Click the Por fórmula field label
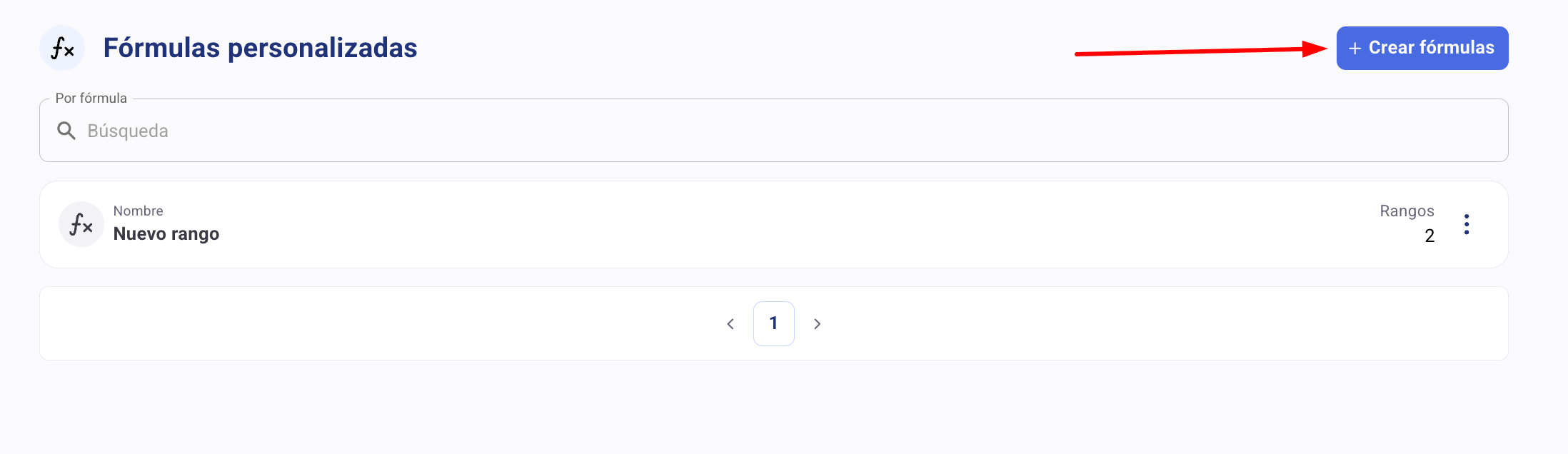 [91, 99]
